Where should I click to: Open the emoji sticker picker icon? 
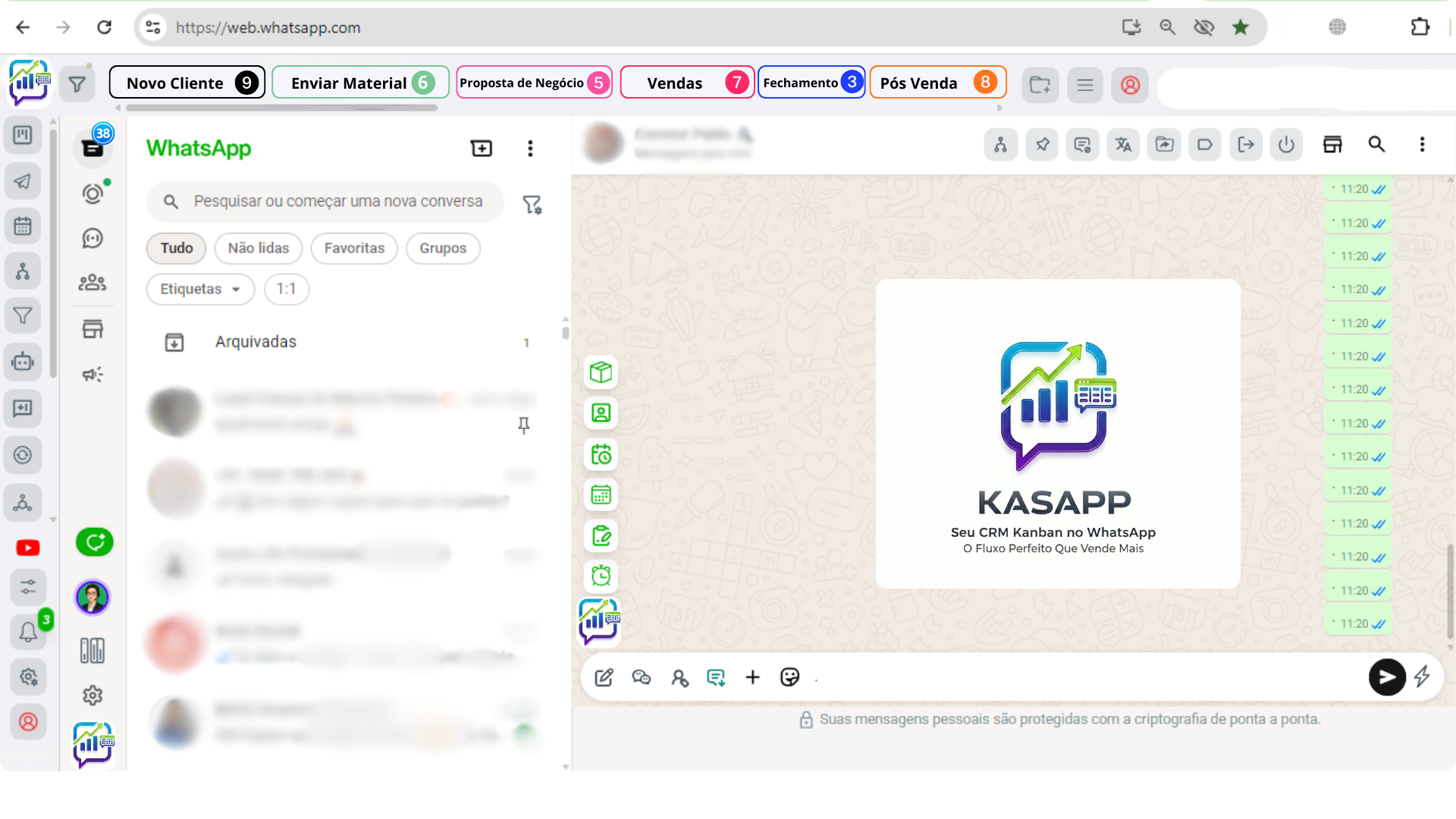coord(789,677)
